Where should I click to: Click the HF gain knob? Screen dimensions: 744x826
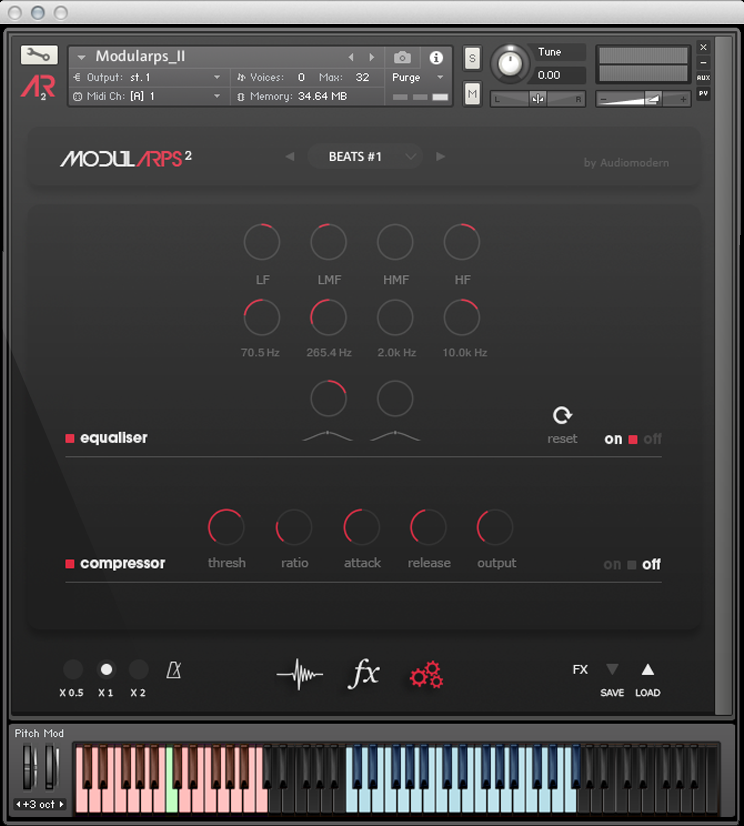tap(462, 242)
